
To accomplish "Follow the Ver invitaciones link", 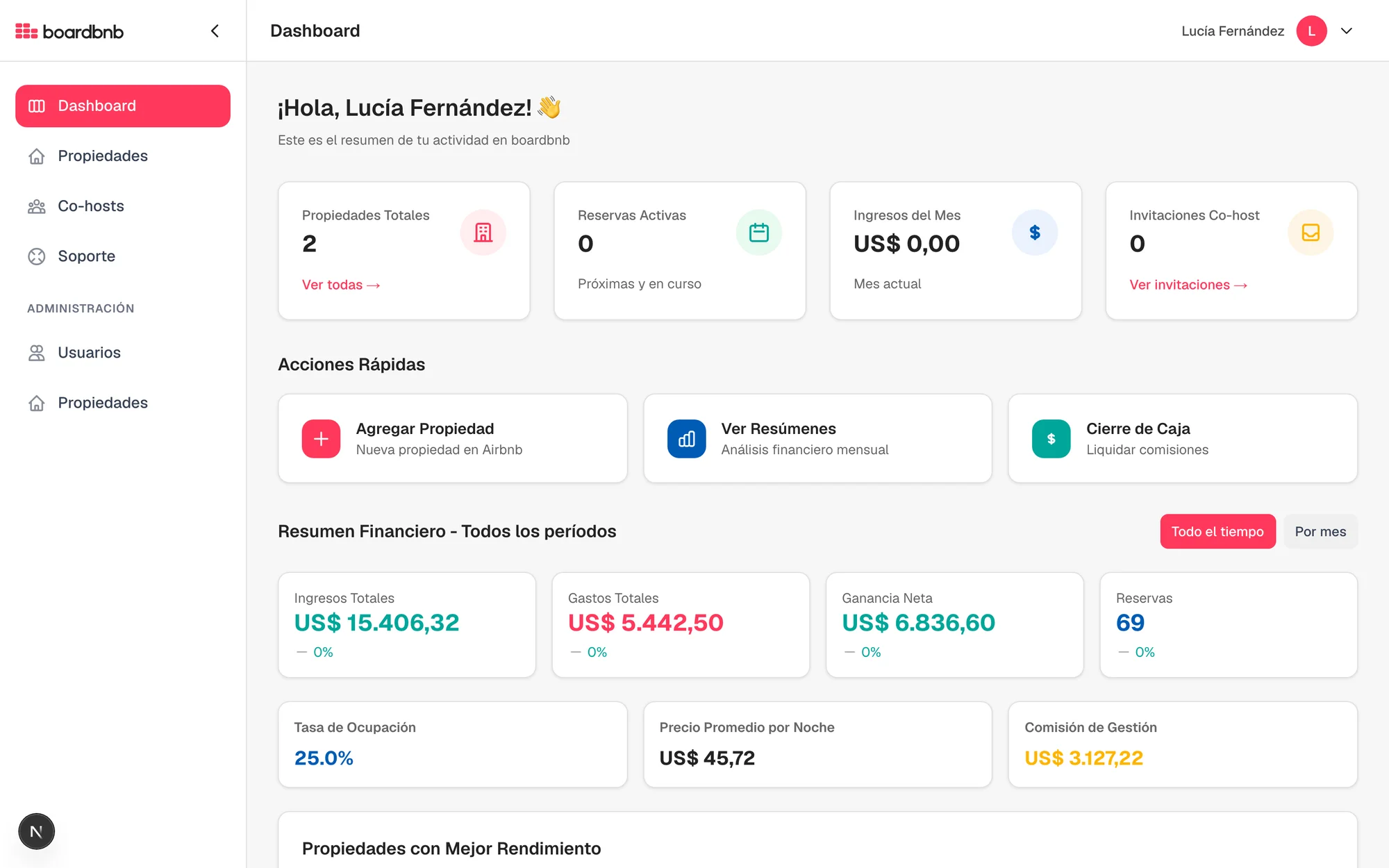I will pos(1188,285).
